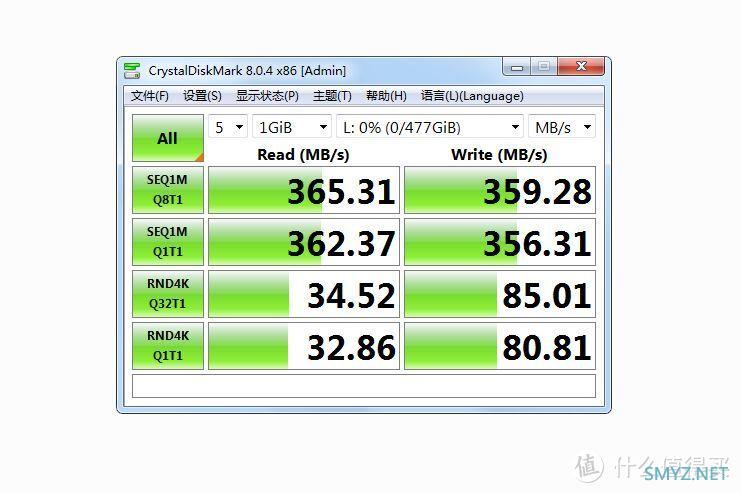Image resolution: width=741 pixels, height=493 pixels.
Task: Click the 34.52 read result
Action: pos(304,294)
